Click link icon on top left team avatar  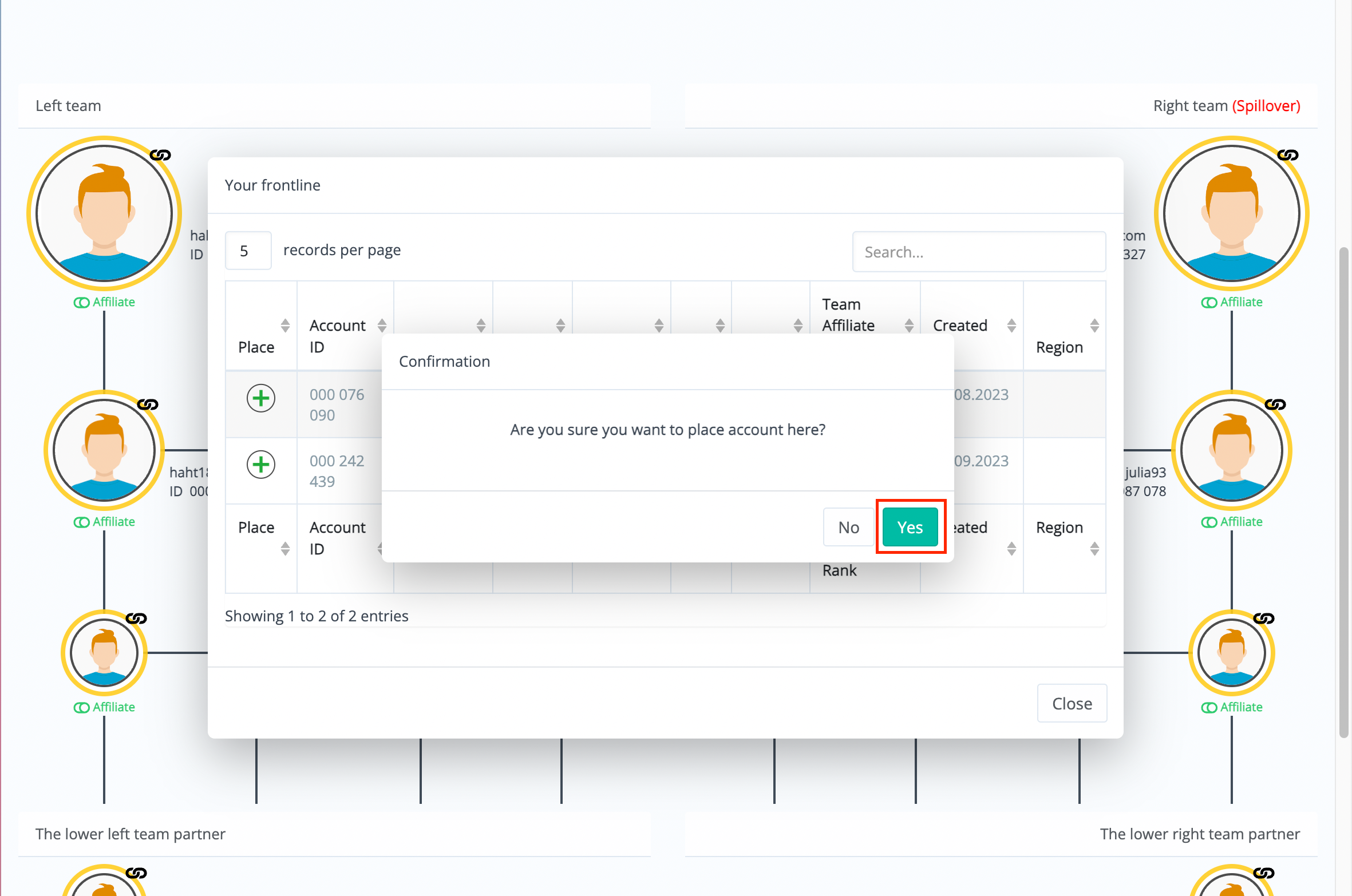(160, 155)
